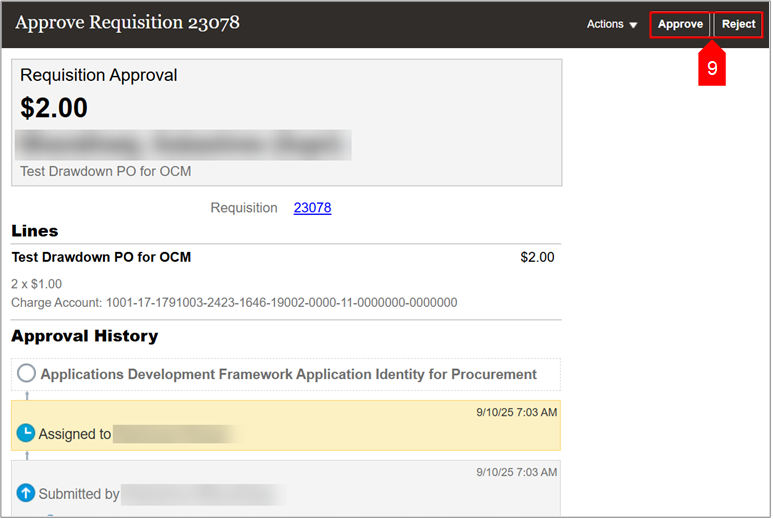773x519 pixels.
Task: Click the Approve Requisition 23078 page title
Action: (x=127, y=22)
